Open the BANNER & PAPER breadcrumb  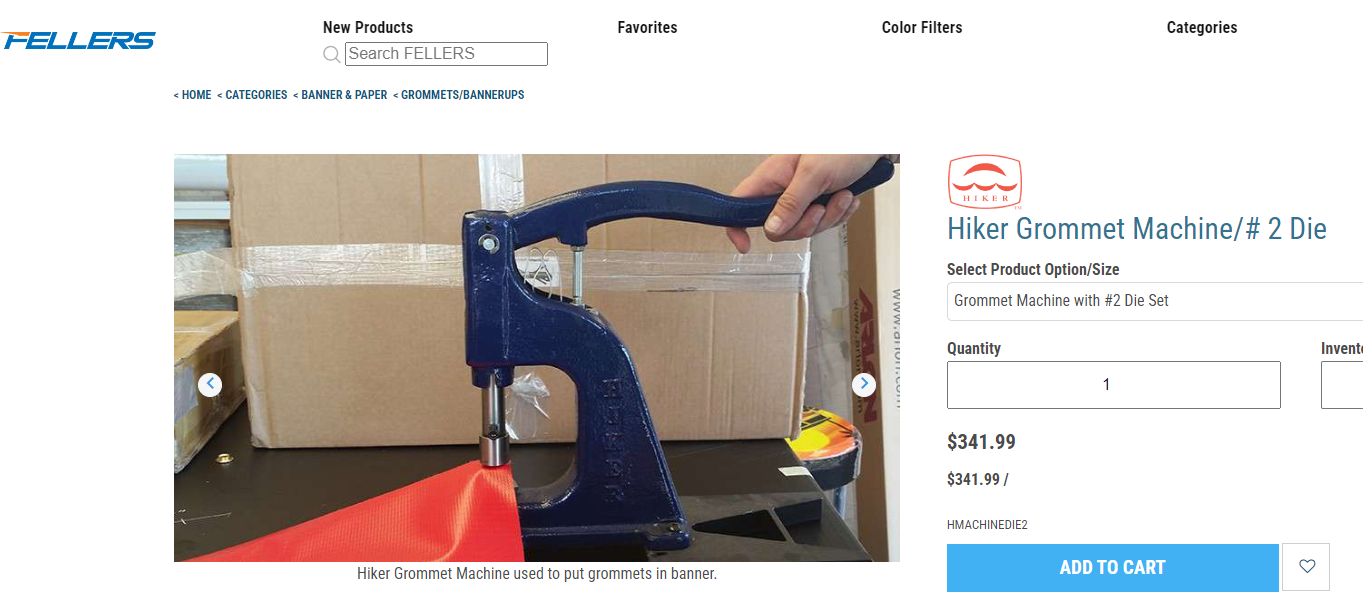point(340,95)
